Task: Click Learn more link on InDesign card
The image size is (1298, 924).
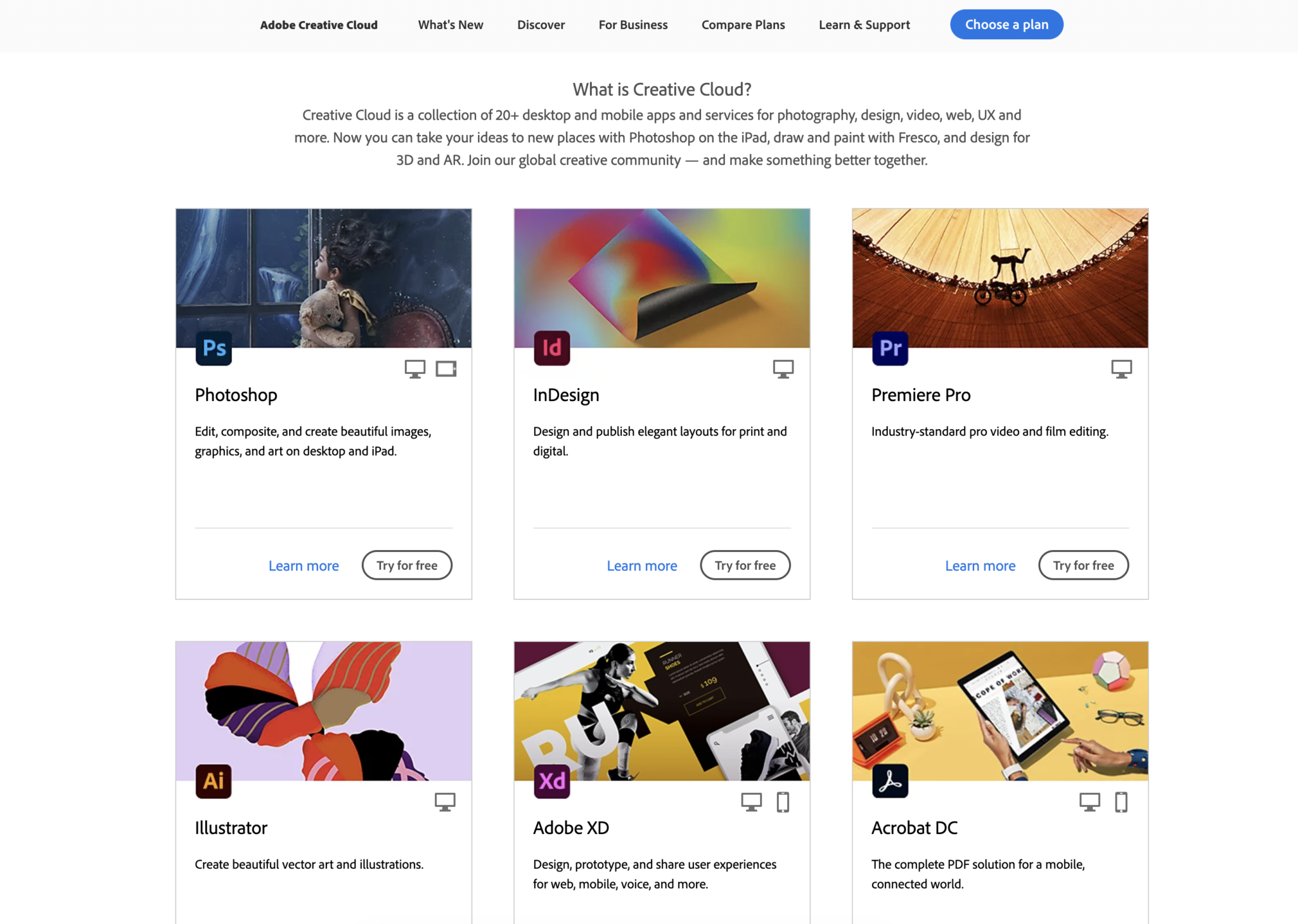Action: (641, 565)
